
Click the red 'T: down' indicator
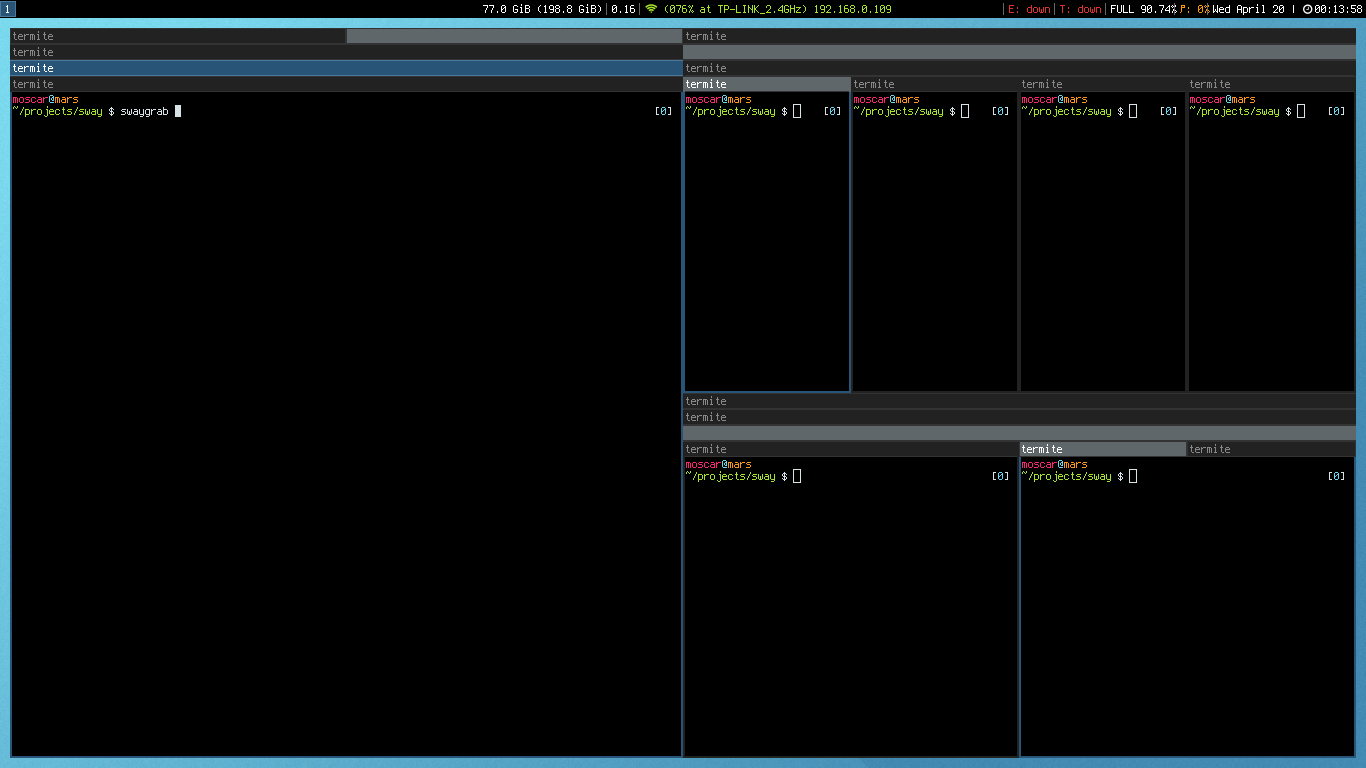(x=1081, y=9)
